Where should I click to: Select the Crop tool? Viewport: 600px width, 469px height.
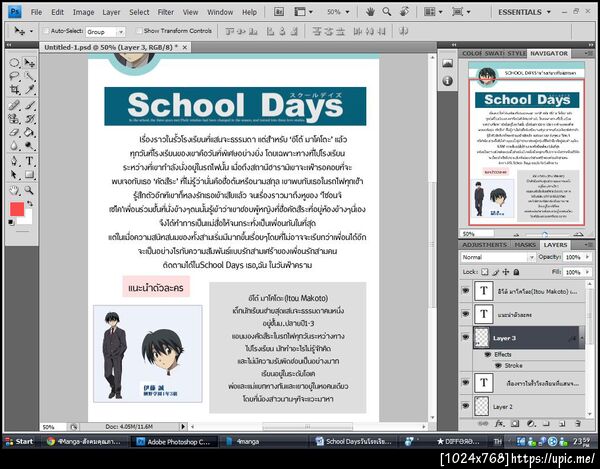pyautogui.click(x=14, y=90)
